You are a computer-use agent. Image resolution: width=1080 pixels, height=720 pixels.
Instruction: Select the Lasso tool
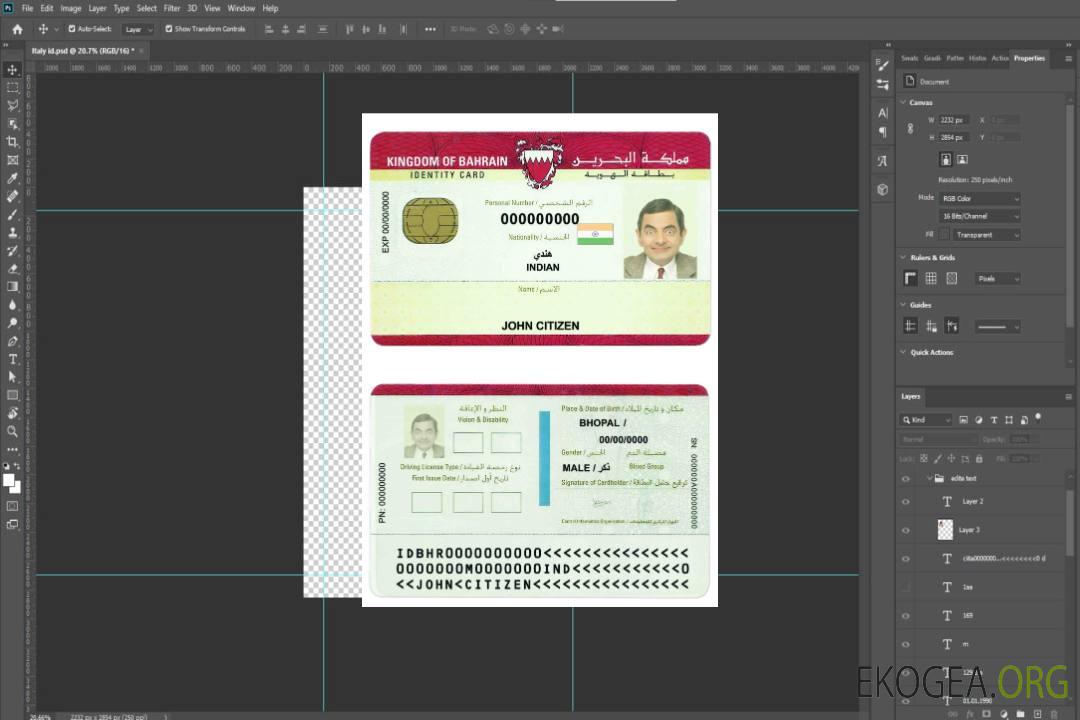(12, 105)
